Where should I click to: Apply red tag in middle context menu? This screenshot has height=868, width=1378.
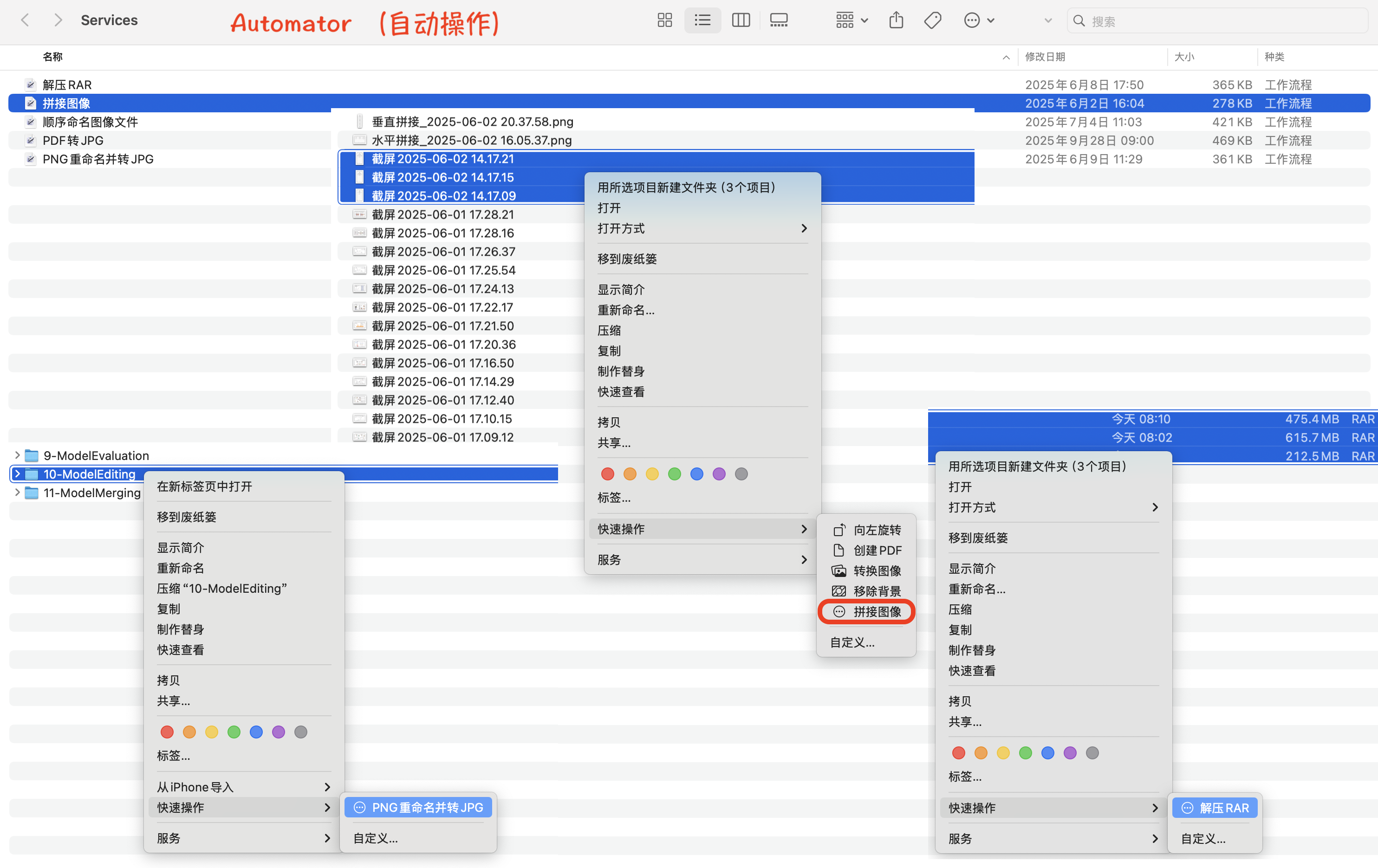pos(608,474)
